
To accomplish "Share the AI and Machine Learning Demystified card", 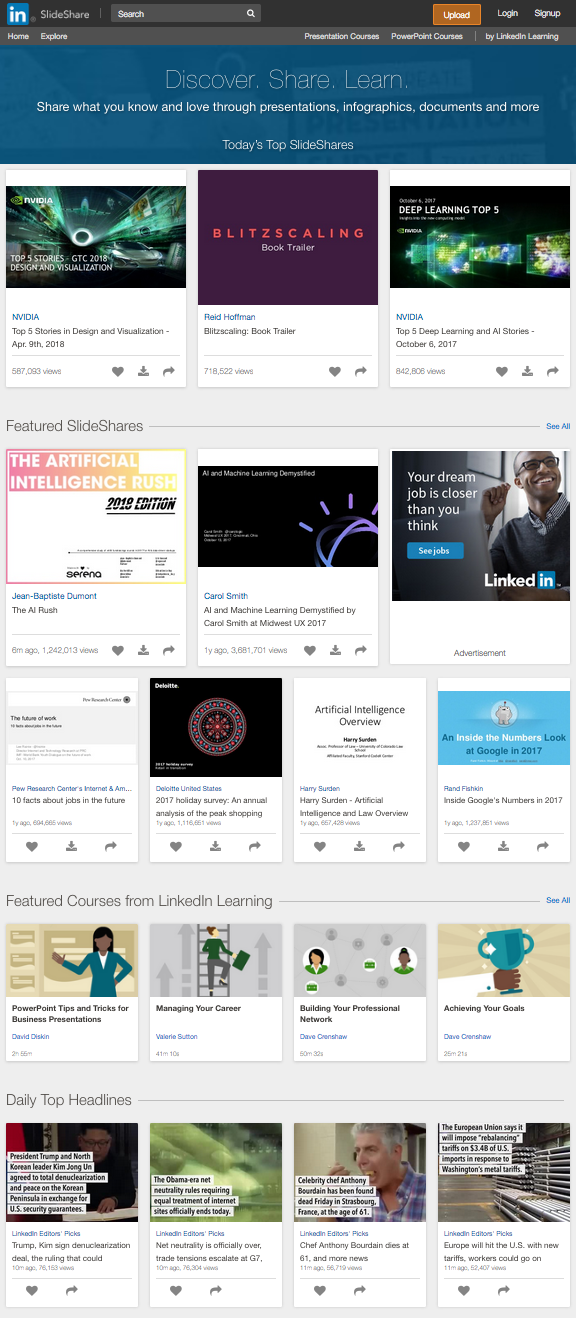I will pos(361,650).
